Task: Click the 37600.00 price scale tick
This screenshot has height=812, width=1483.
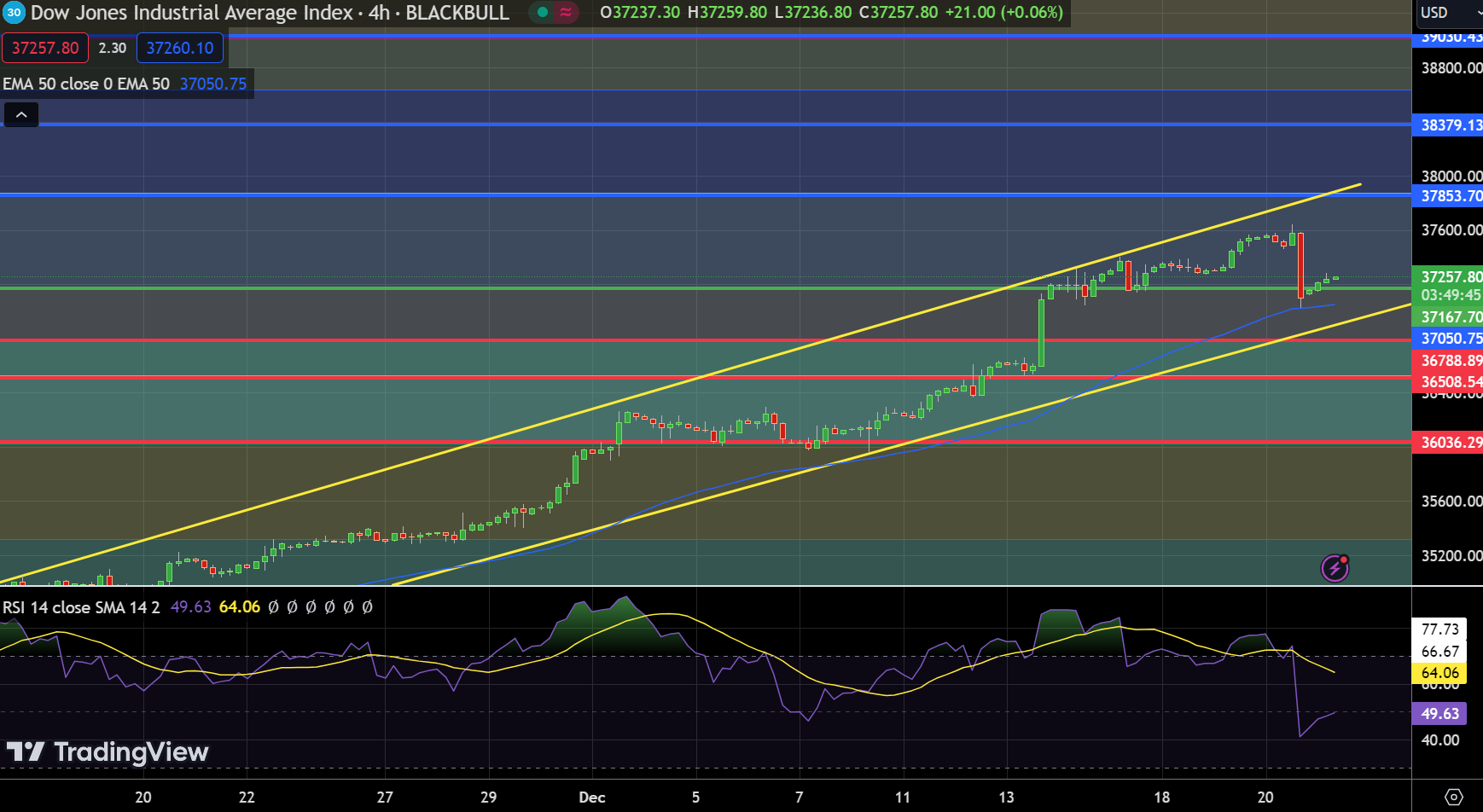Action: pos(1451,230)
